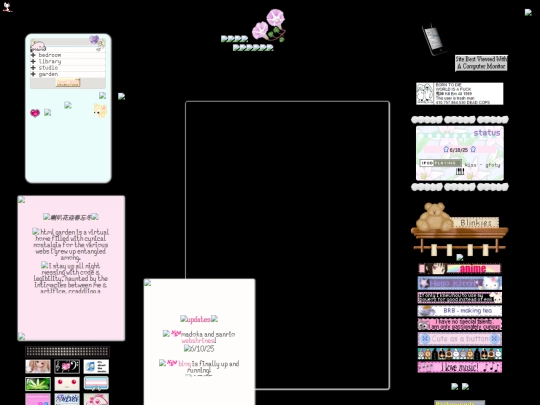540x405 pixels.
Task: Click the iTunes music note stamp
Action: tap(96, 366)
